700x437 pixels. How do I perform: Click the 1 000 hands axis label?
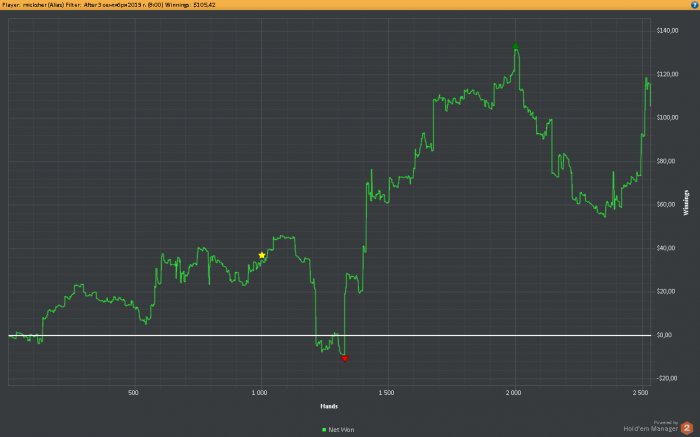pos(259,393)
